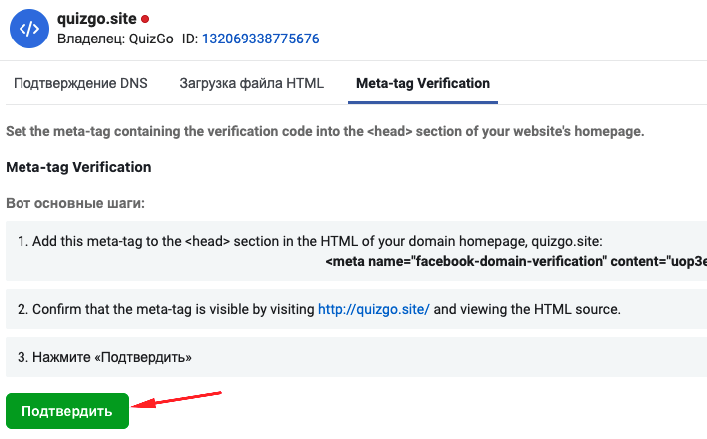The height and width of the screenshot is (439, 707).
Task: Open the Загрузка файла HTML tab
Action: click(x=251, y=83)
